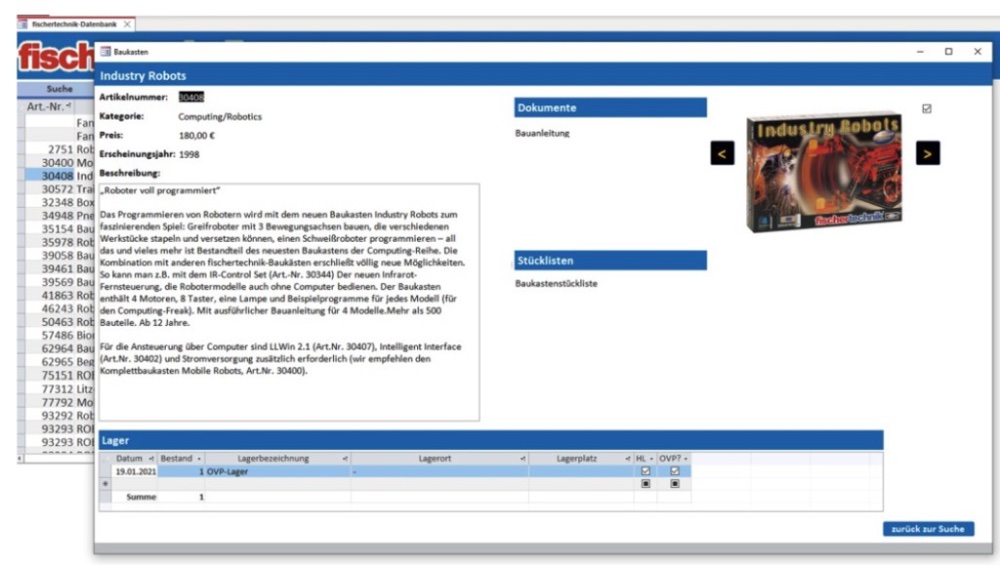Select row 57486 in the background list
The width and height of the screenshot is (1000, 566).
coord(59,335)
